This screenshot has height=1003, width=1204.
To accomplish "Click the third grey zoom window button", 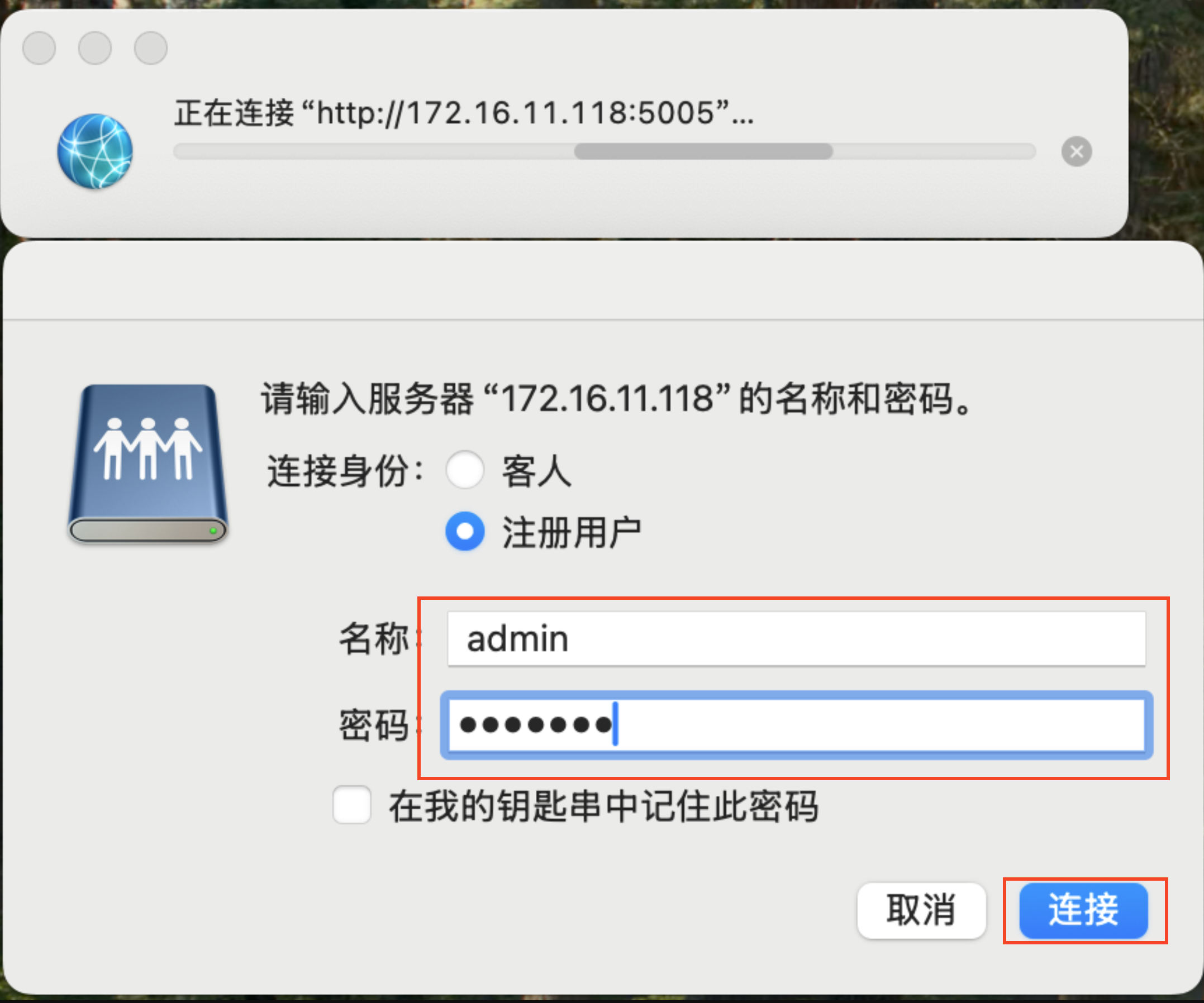I will [151, 47].
